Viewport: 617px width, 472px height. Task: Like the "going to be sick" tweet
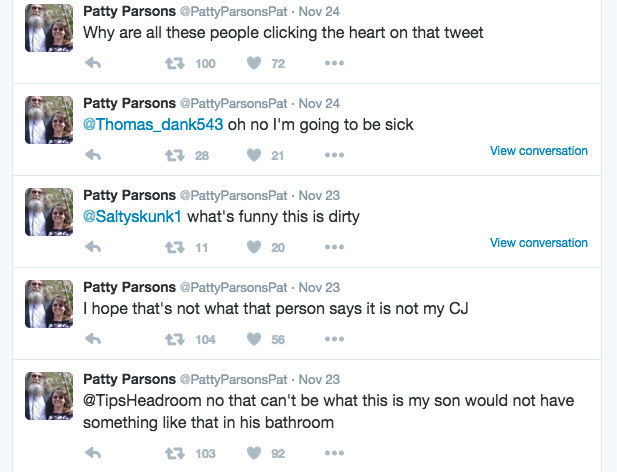[x=254, y=155]
